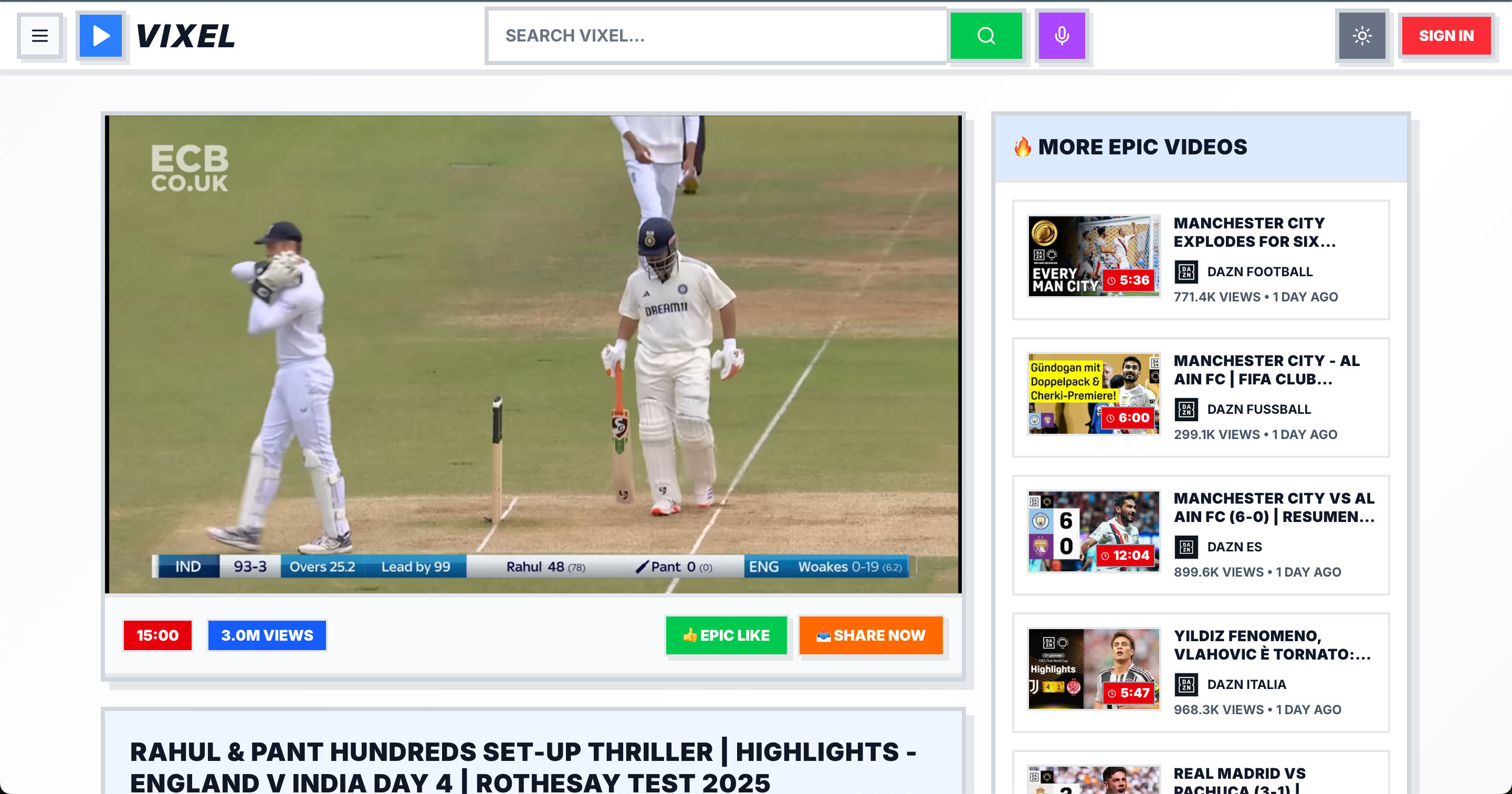Click the Vixel blue play logo
Image resolution: width=1512 pixels, height=794 pixels.
point(101,36)
